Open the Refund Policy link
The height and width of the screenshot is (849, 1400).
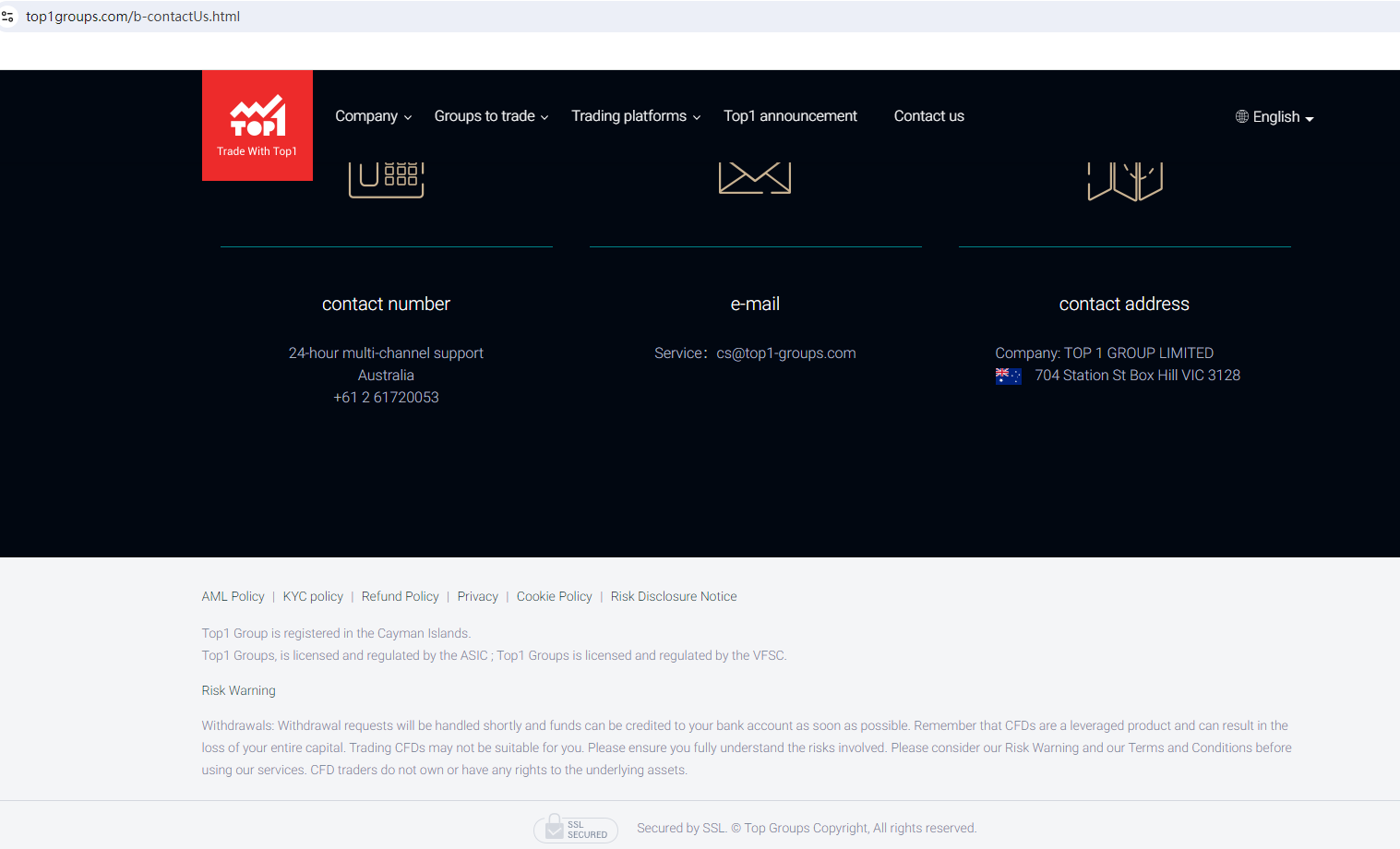(401, 597)
